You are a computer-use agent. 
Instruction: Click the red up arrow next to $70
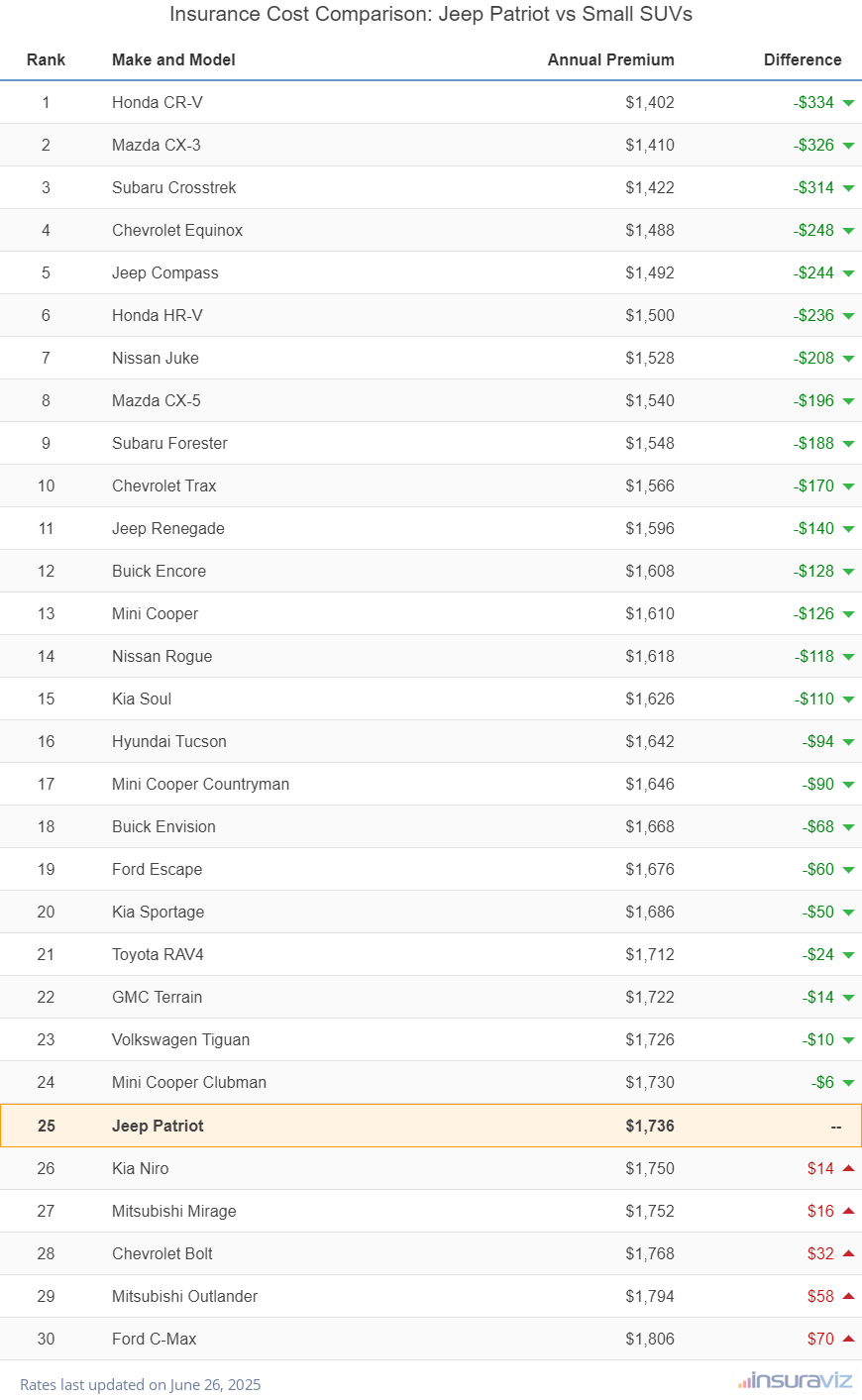848,1339
